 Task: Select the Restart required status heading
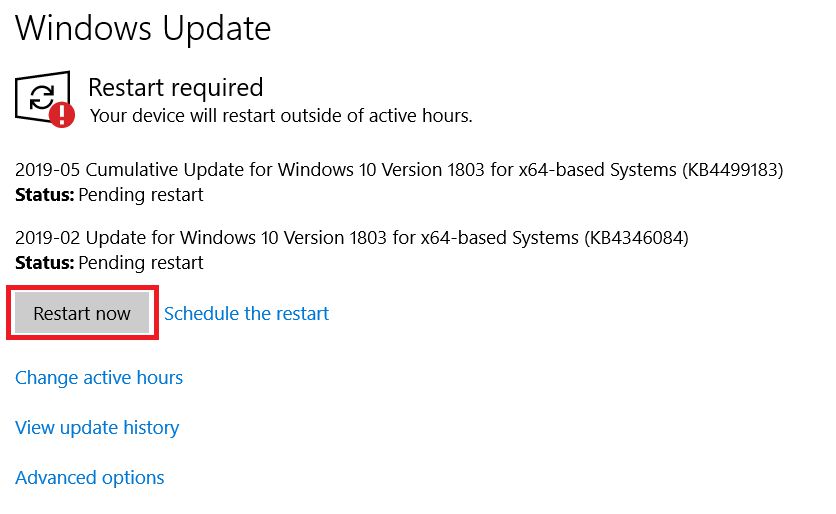tap(175, 87)
